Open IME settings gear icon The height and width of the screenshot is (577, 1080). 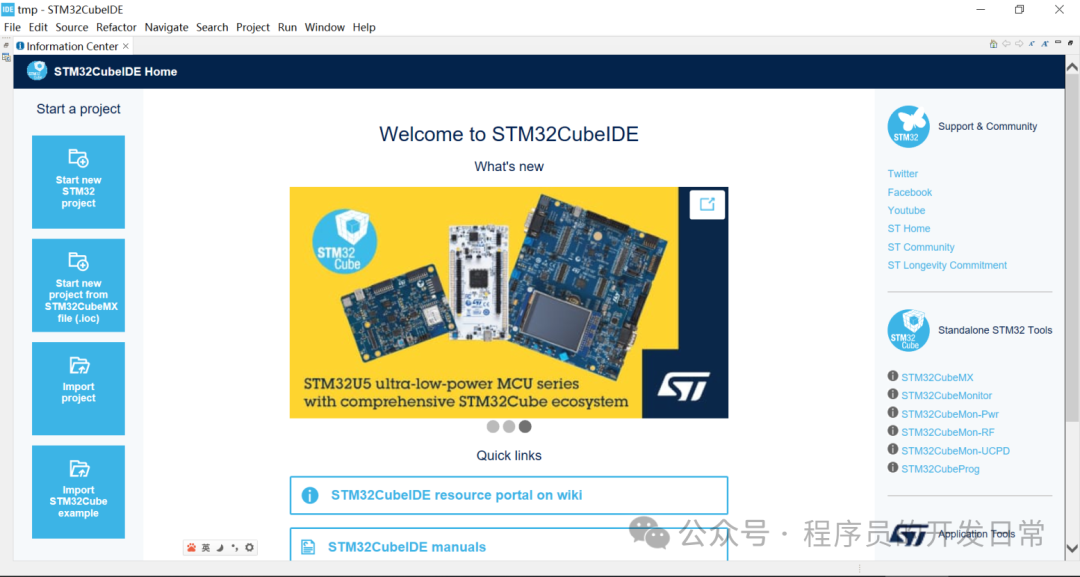pos(249,547)
